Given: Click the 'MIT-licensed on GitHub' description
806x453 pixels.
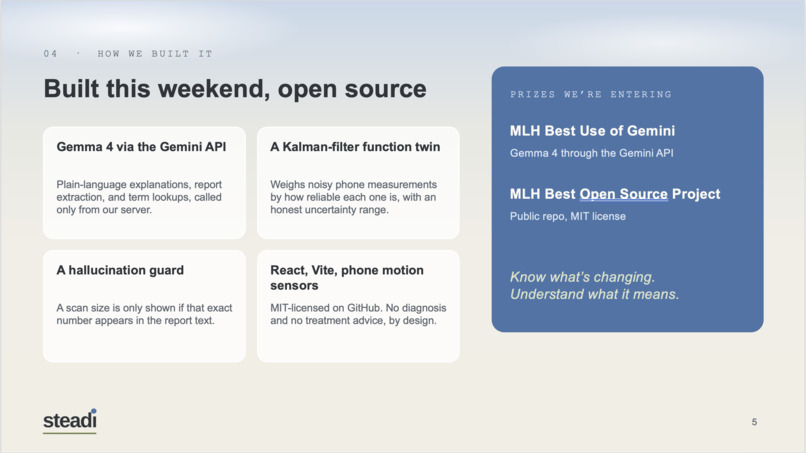Looking at the screenshot, I should 358,314.
